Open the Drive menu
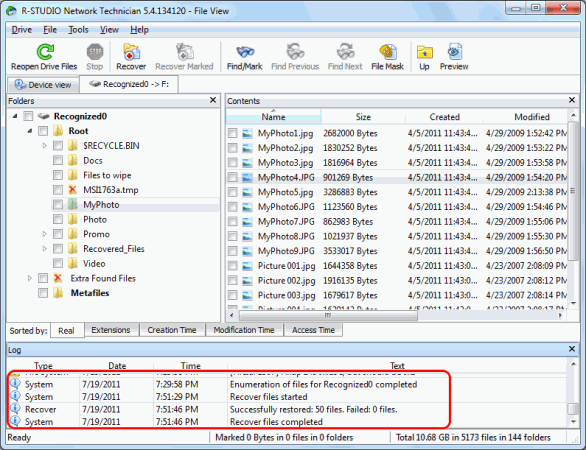Screen dimensions: 586x450 (x=22, y=30)
